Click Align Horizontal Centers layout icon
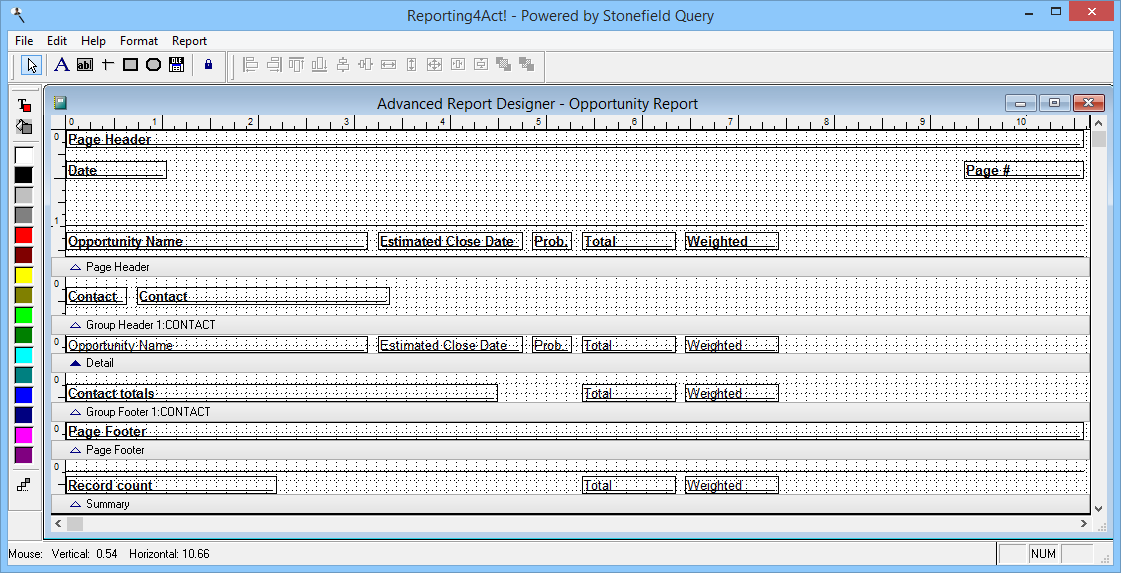 coord(365,64)
